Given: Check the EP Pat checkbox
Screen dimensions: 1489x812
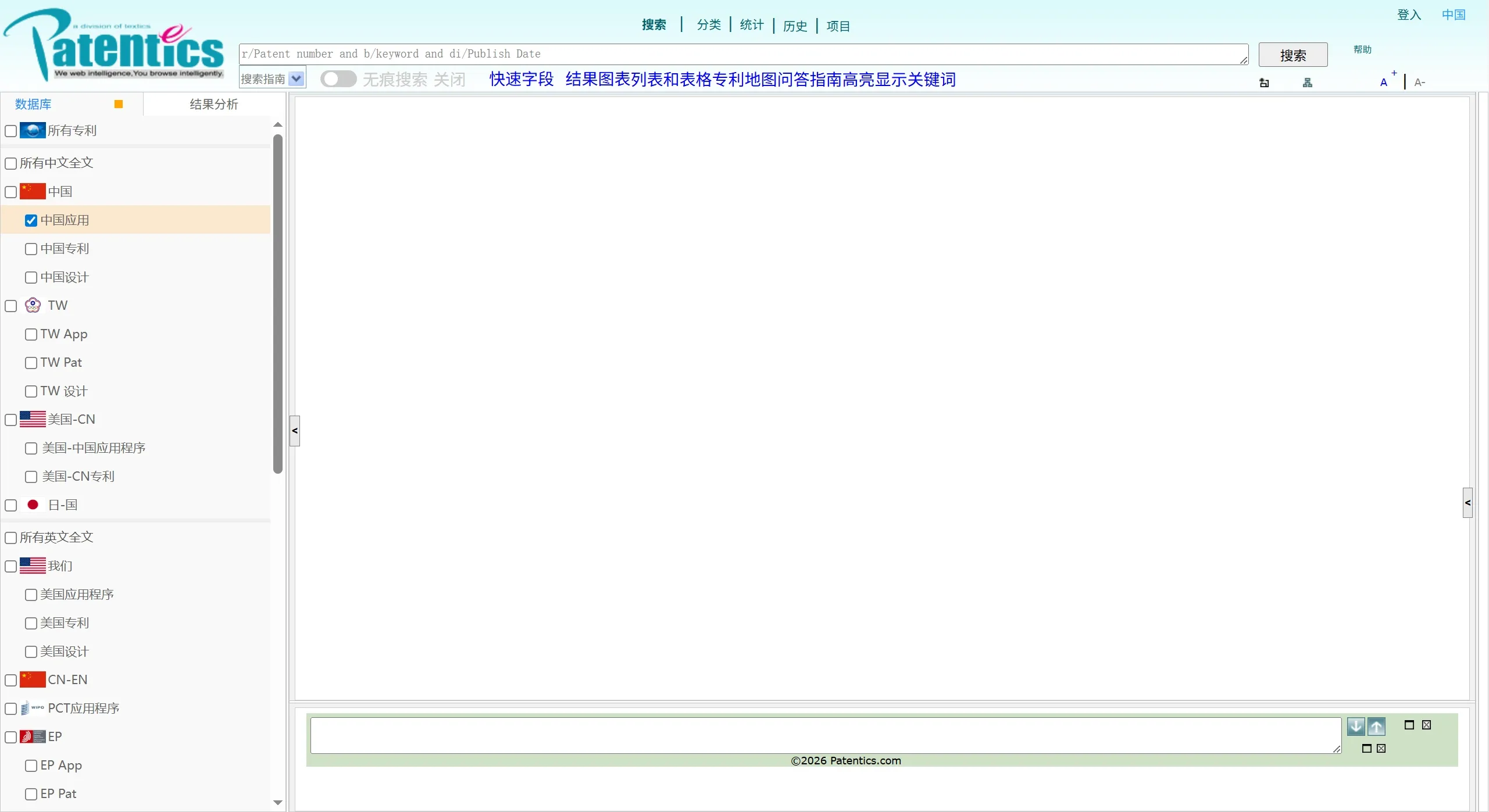Looking at the screenshot, I should [31, 794].
